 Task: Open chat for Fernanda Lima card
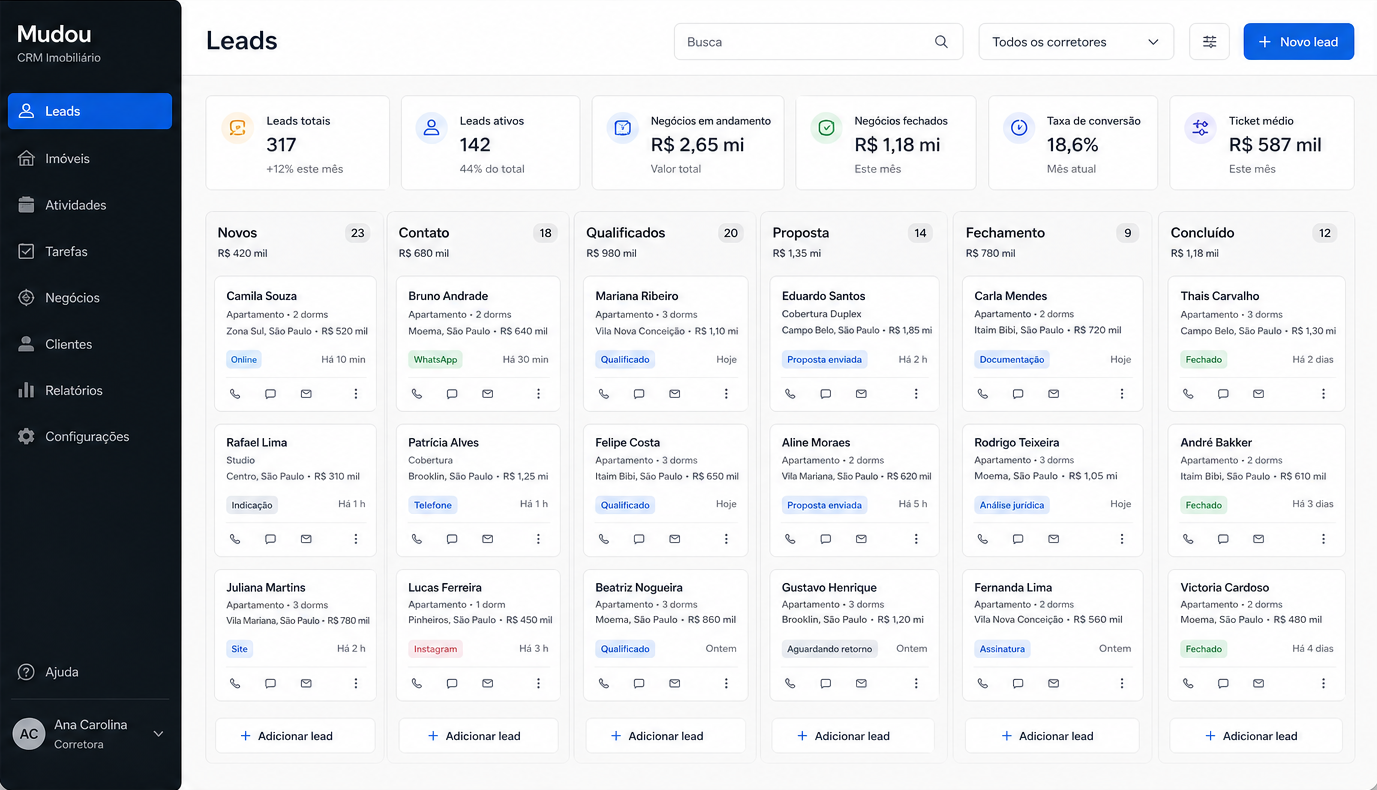click(x=1018, y=684)
